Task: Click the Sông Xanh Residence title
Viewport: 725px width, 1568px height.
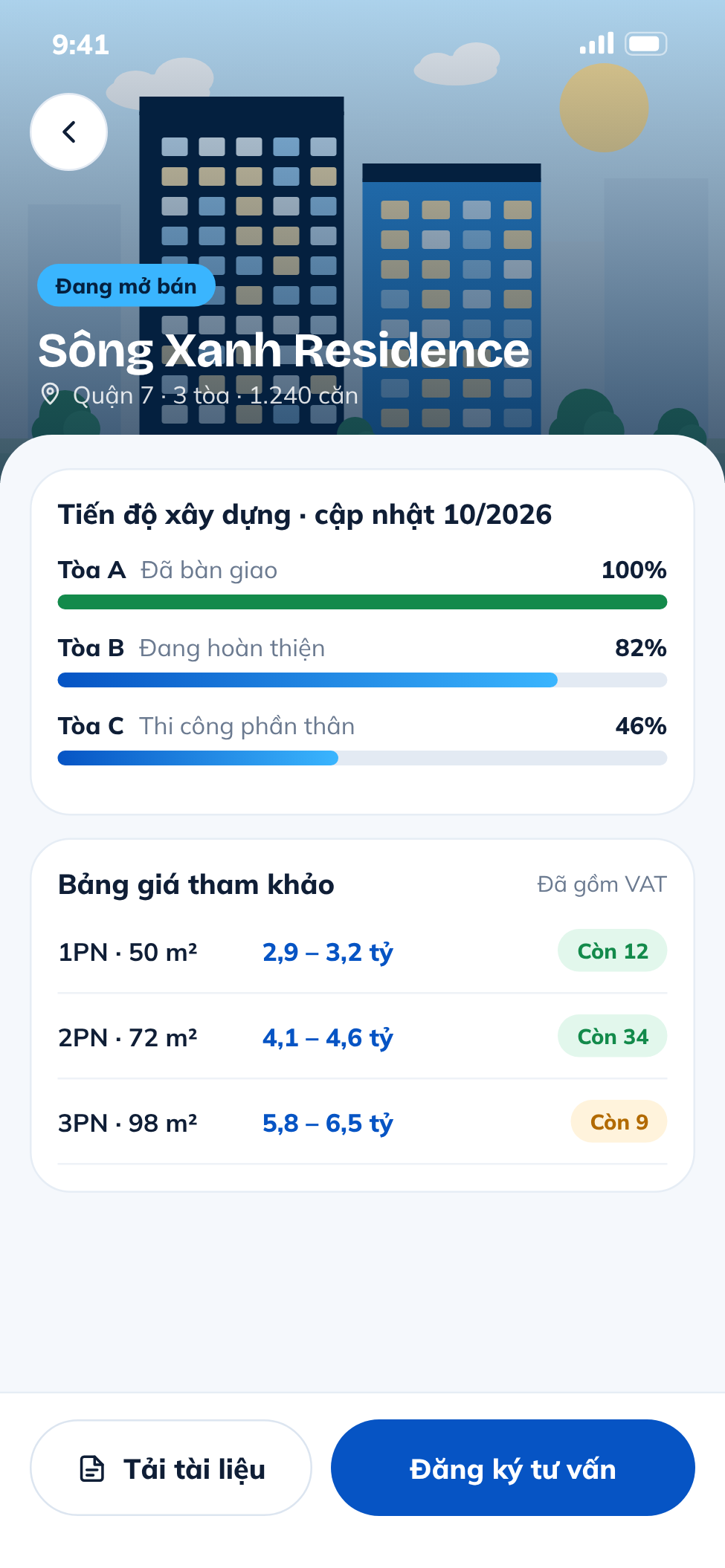Action: click(284, 351)
